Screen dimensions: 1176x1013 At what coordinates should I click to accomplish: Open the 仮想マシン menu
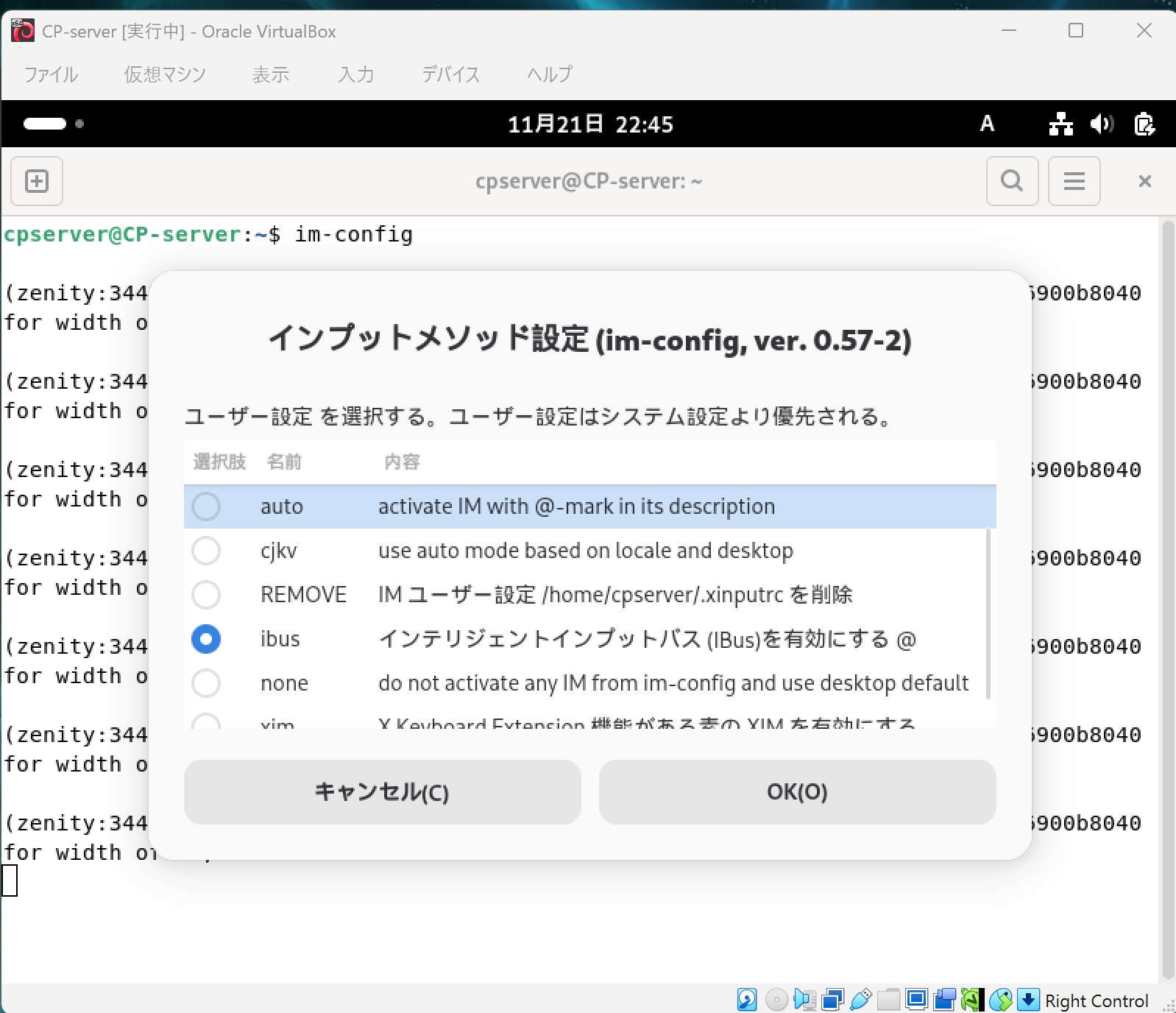point(165,74)
